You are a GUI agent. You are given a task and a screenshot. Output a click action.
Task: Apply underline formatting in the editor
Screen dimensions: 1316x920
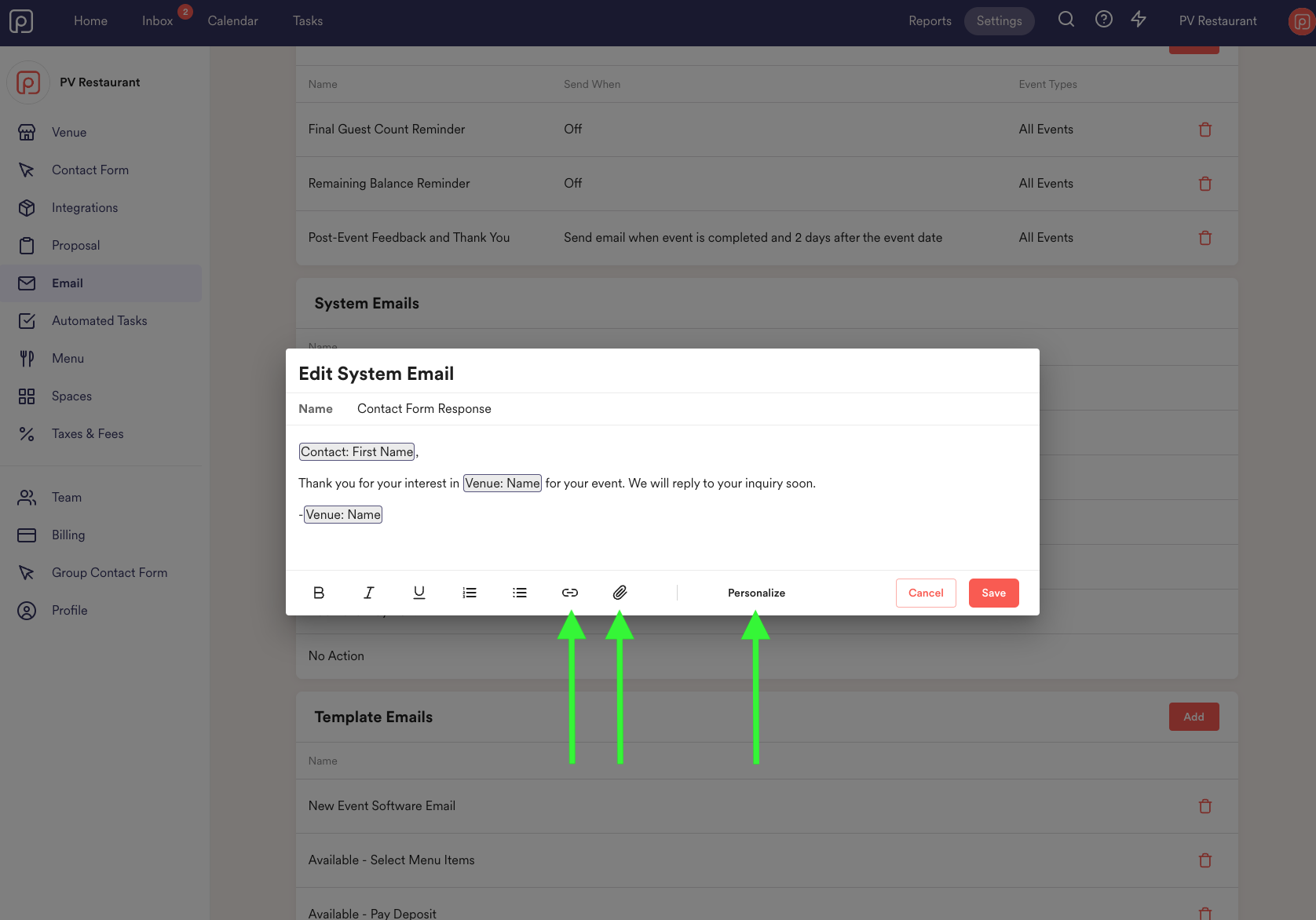(419, 593)
